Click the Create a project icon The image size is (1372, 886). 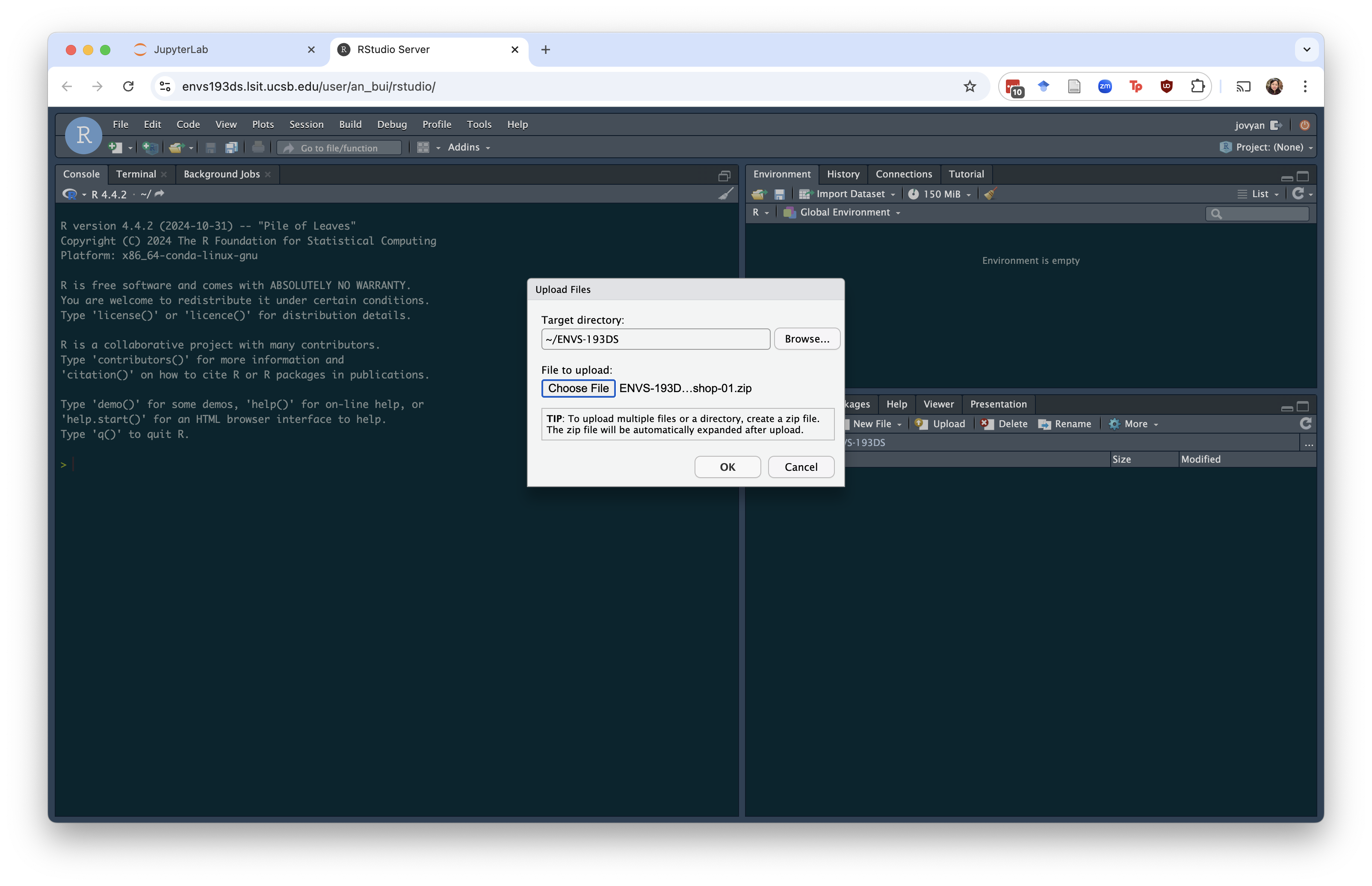150,148
